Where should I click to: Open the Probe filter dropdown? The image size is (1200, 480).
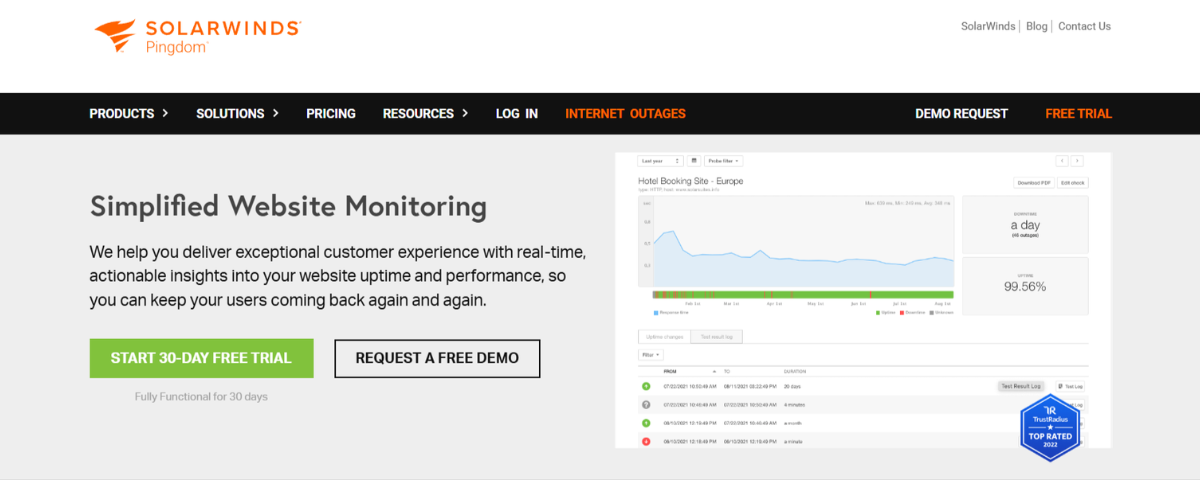coord(724,160)
